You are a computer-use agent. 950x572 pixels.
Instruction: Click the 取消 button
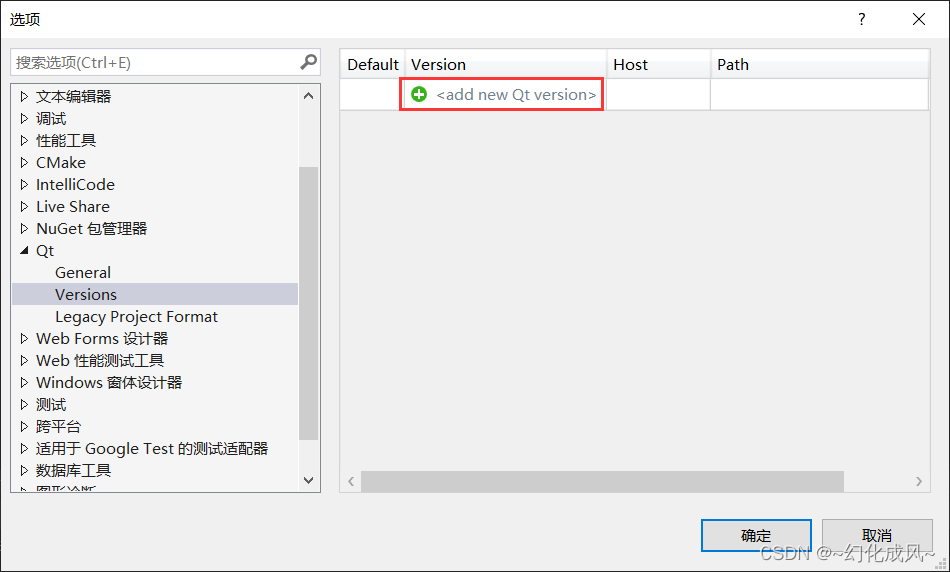877,535
